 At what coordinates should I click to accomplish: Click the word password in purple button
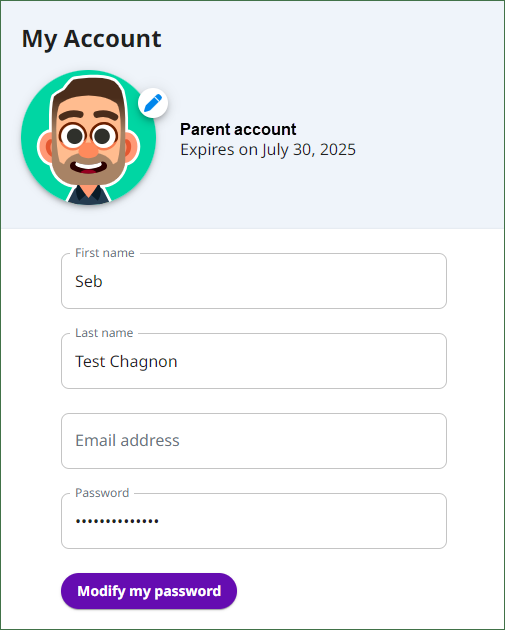pyautogui.click(x=188, y=591)
